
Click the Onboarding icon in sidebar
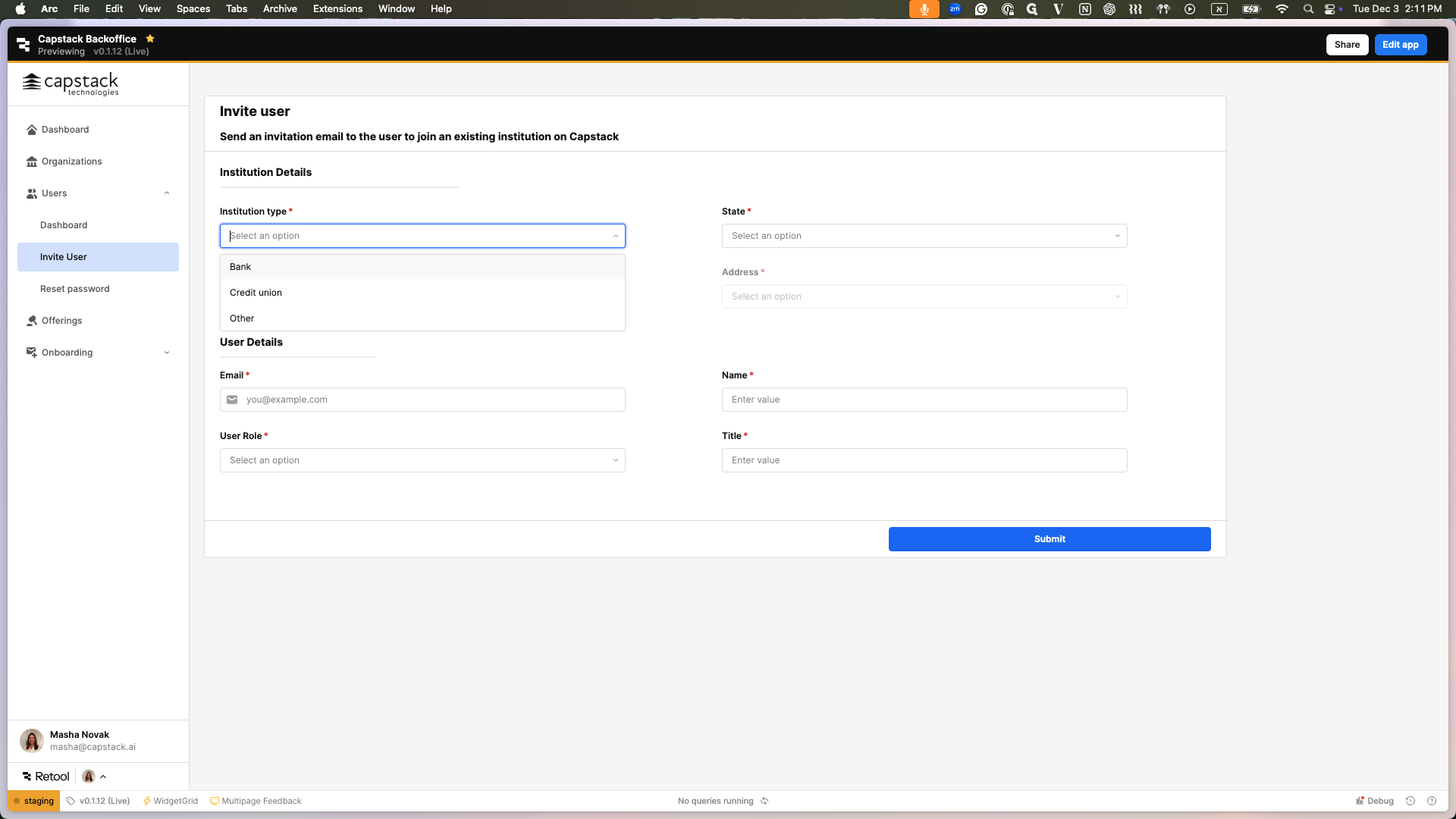pyautogui.click(x=32, y=353)
